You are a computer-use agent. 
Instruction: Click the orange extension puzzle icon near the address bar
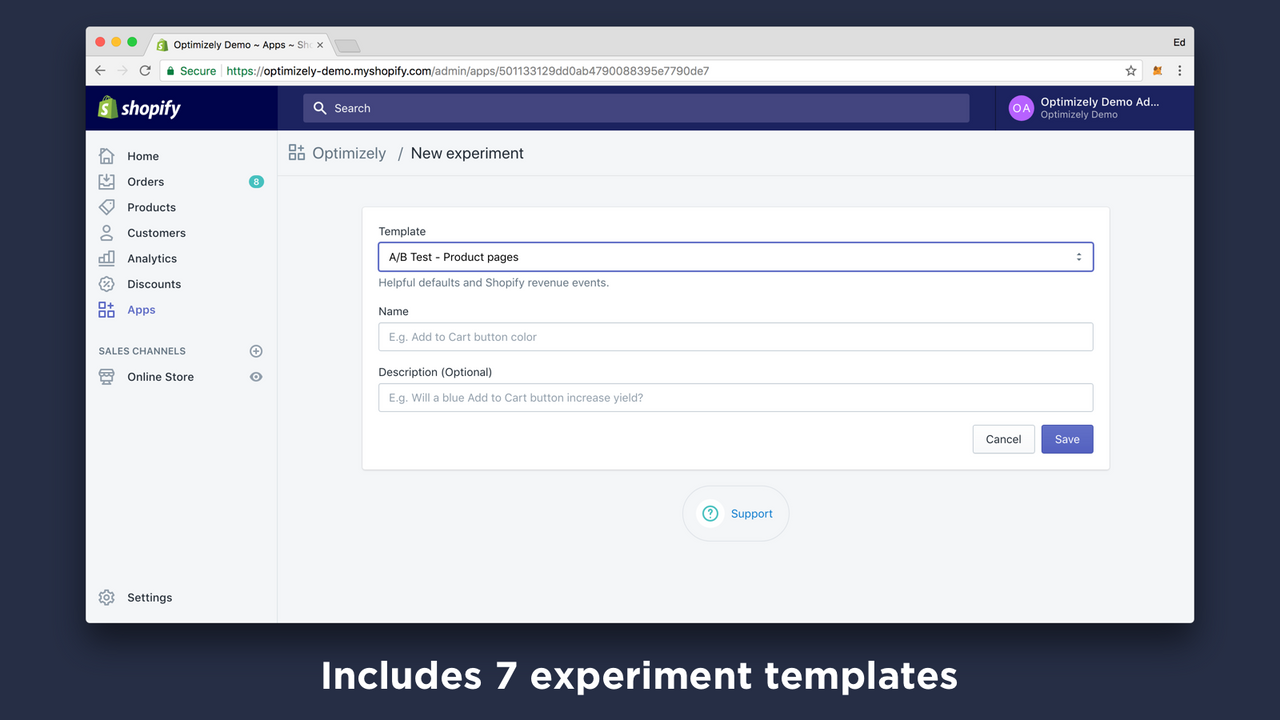[1156, 71]
